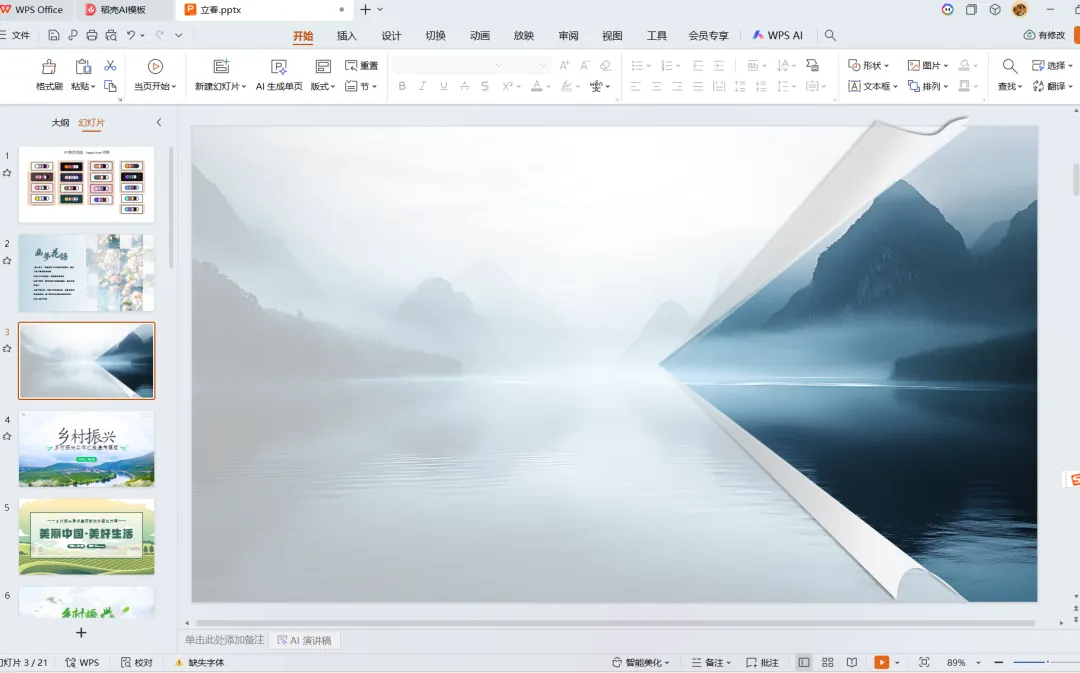This screenshot has height=673, width=1080.
Task: Toggle Italic formatting
Action: click(x=423, y=86)
